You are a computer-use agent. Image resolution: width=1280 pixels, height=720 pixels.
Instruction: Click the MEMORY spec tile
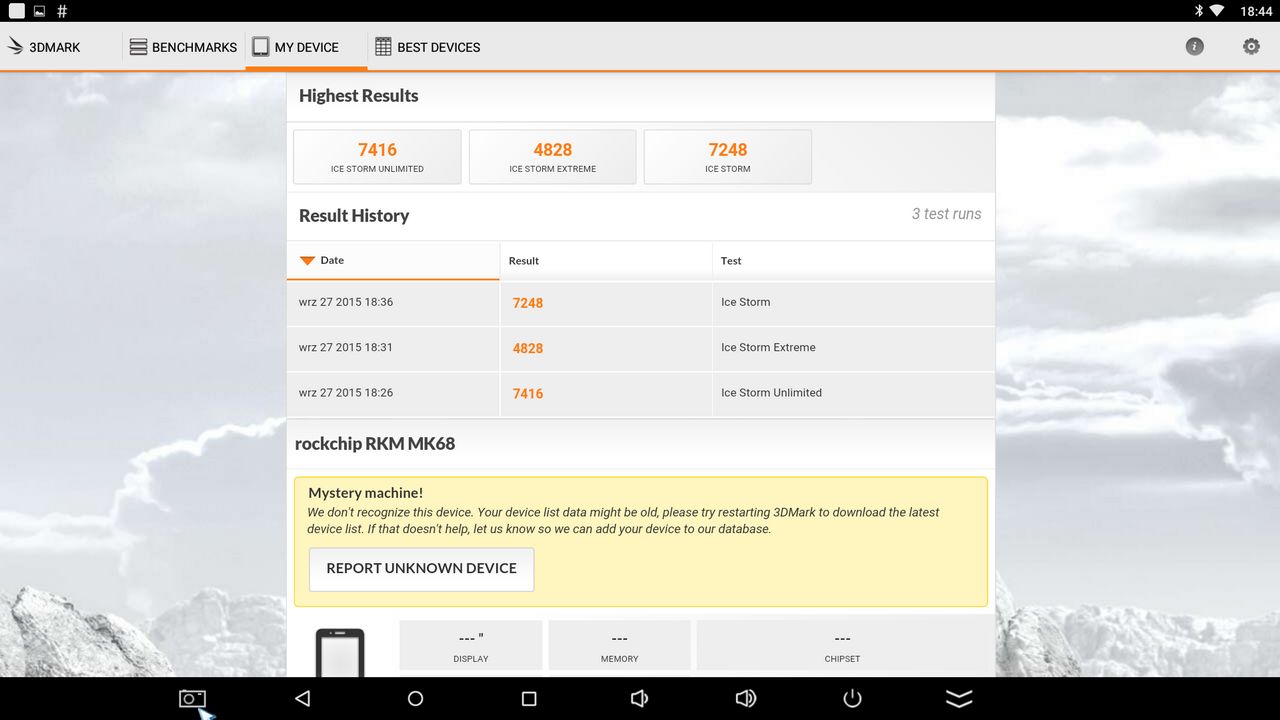click(619, 645)
